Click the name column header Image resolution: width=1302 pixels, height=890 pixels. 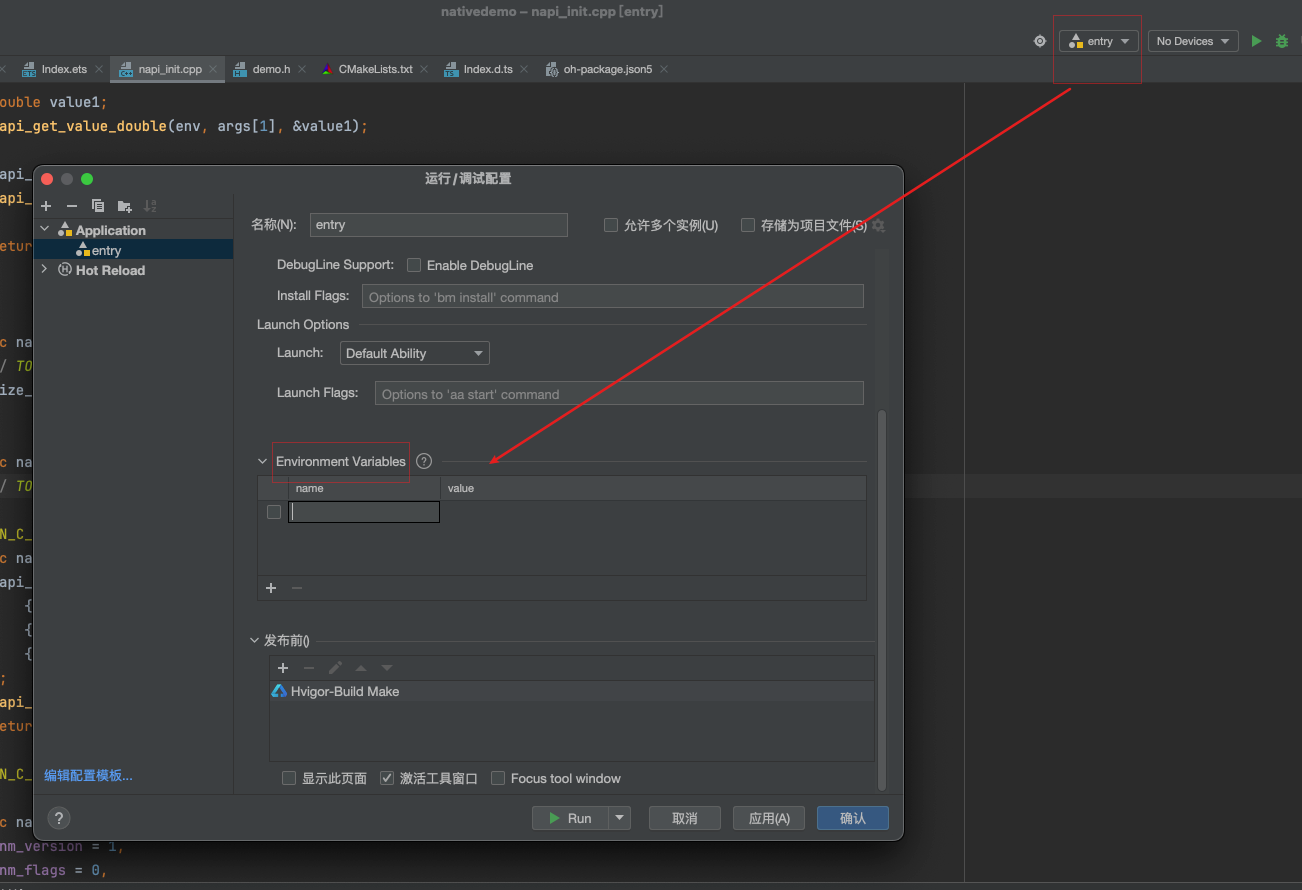[364, 488]
